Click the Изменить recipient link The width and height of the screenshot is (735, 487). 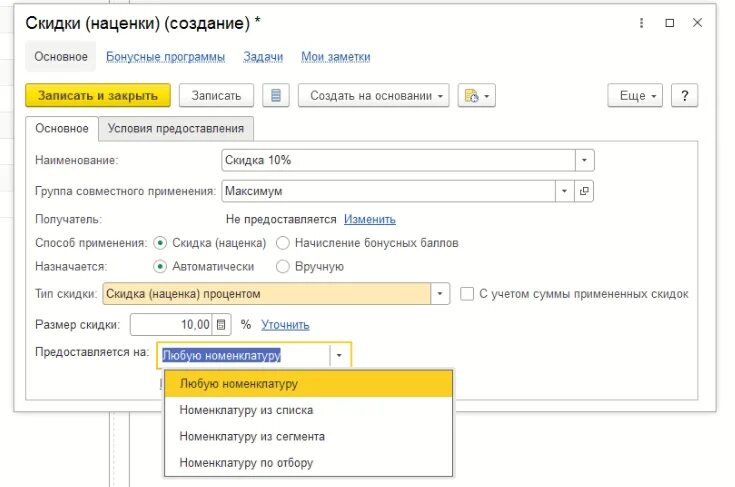[369, 219]
